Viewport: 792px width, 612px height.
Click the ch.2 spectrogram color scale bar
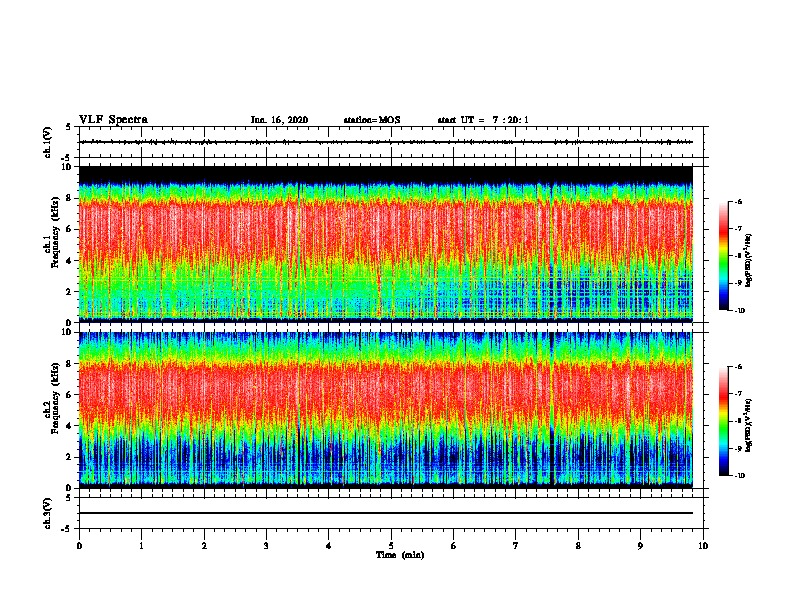[x=723, y=421]
